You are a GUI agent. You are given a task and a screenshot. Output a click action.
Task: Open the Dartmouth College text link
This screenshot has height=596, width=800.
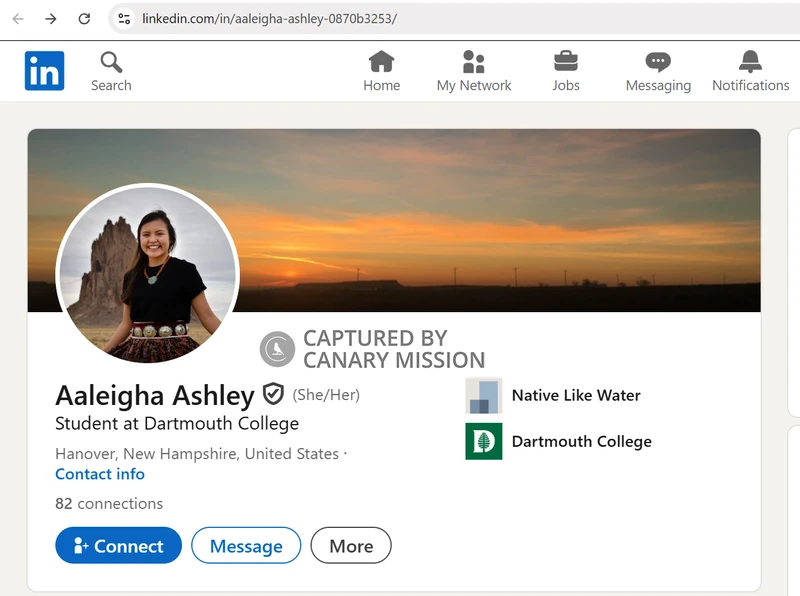pyautogui.click(x=581, y=441)
